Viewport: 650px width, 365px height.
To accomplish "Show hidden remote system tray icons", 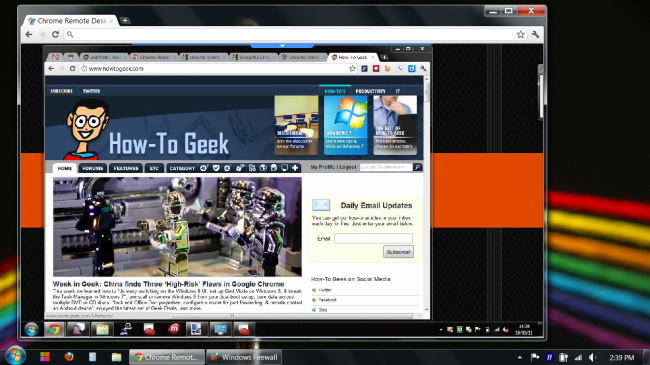I will tap(441, 330).
